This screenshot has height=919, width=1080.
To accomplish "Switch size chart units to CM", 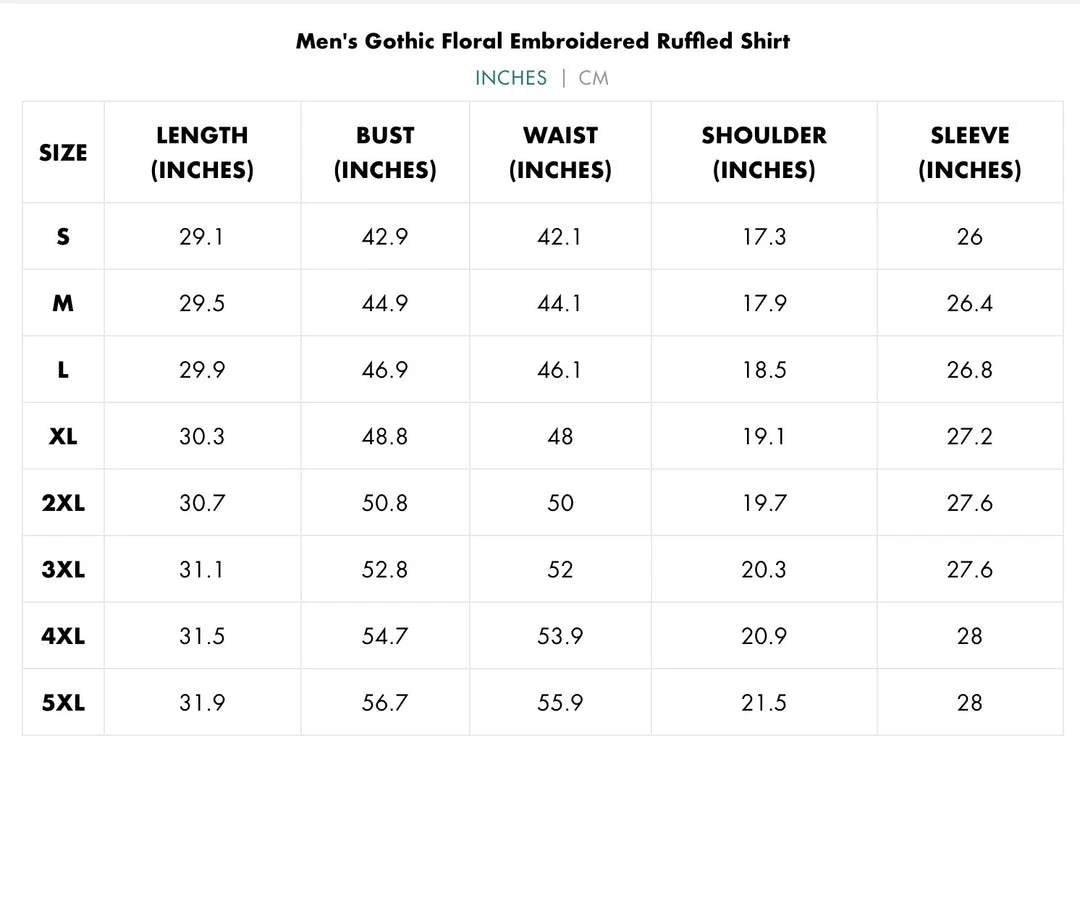I will 593,78.
